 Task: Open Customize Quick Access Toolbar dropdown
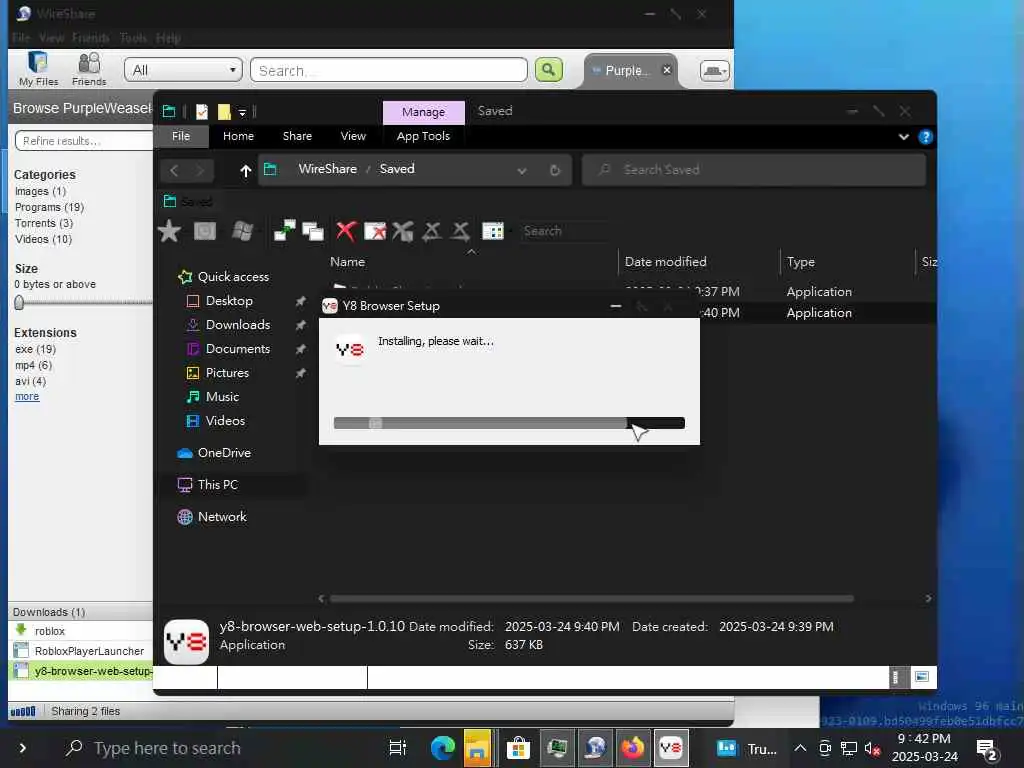[x=242, y=112]
